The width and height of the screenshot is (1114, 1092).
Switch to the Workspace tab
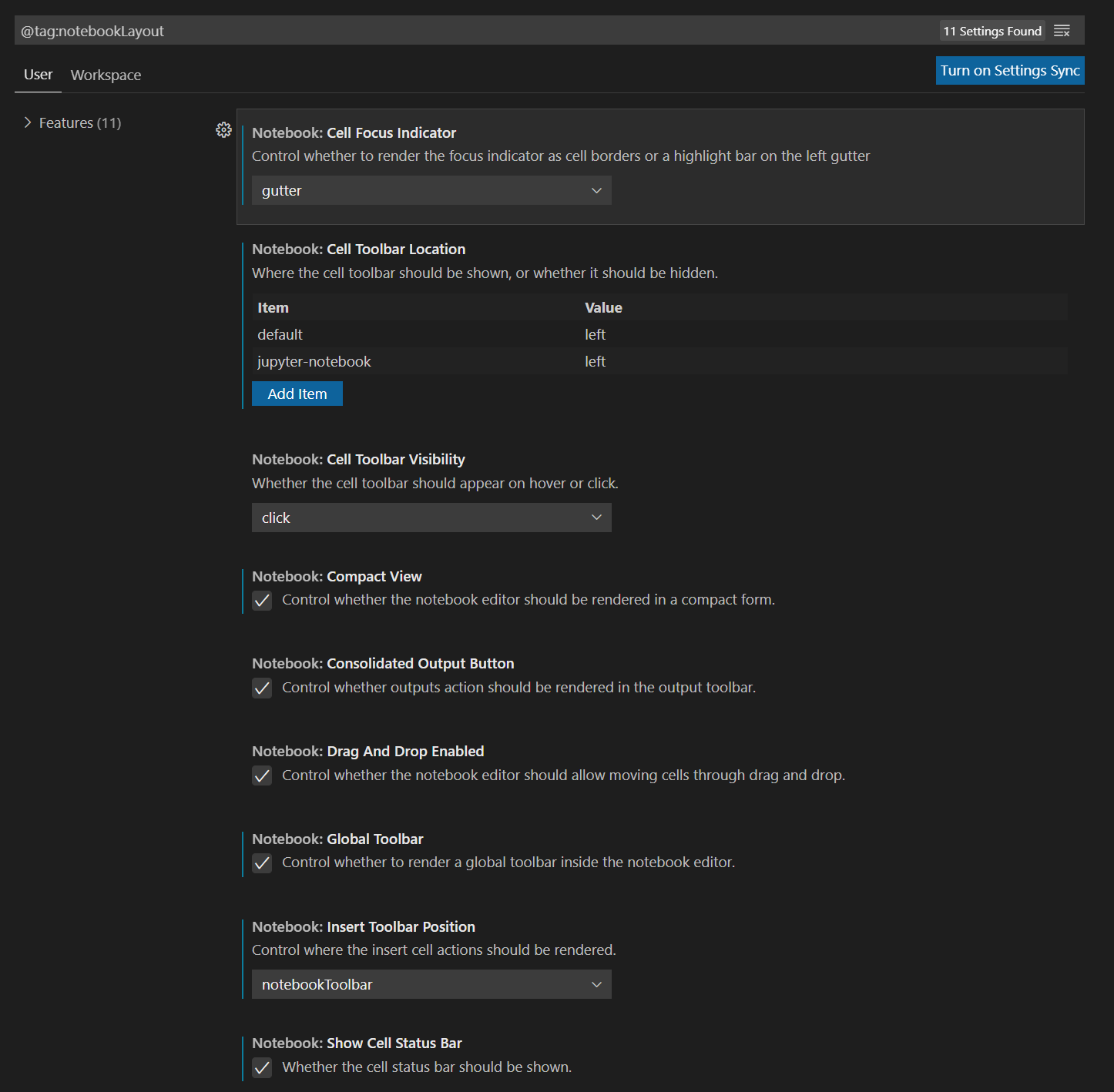pyautogui.click(x=106, y=75)
